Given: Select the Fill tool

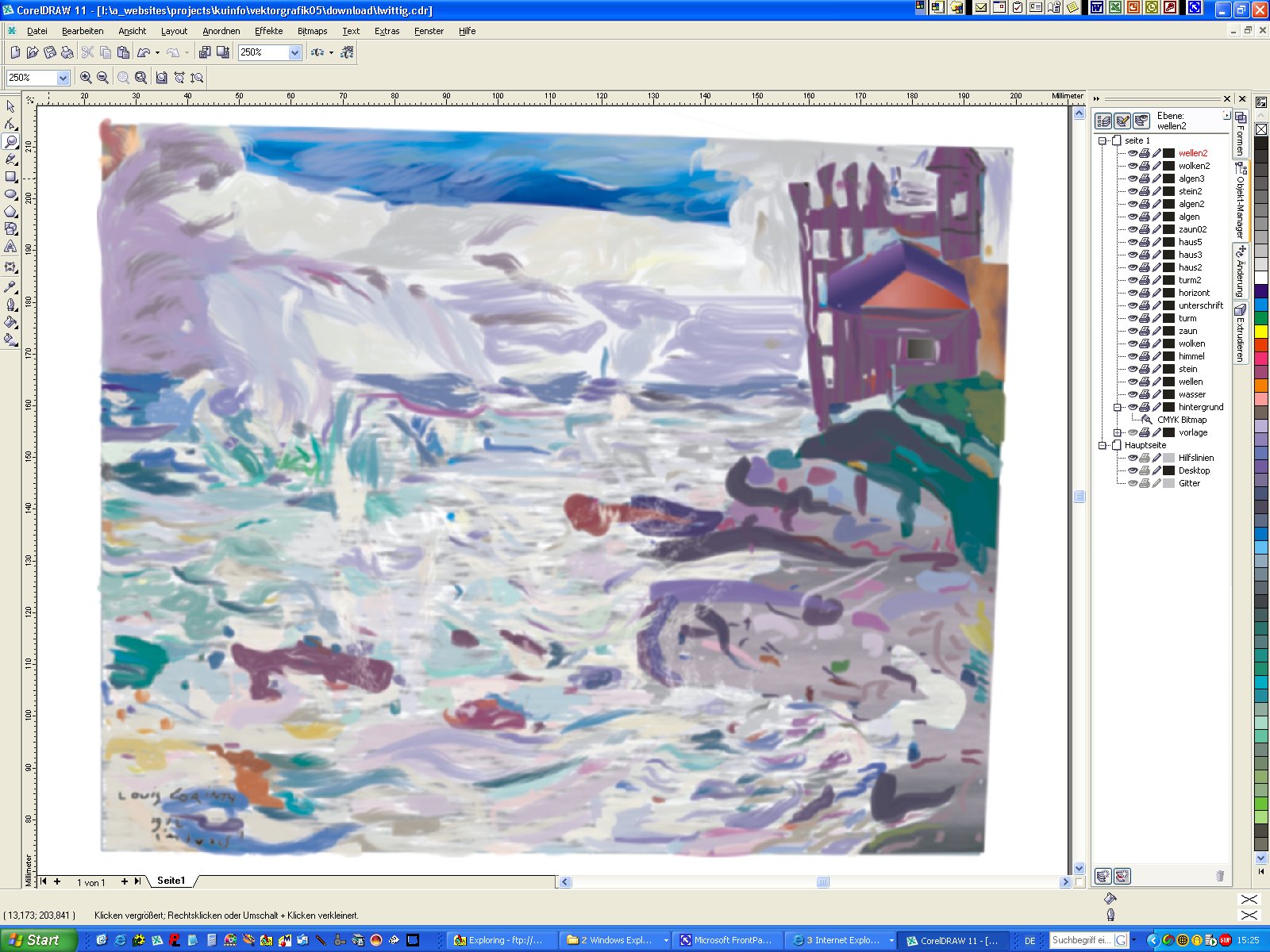Looking at the screenshot, I should pos(10,322).
